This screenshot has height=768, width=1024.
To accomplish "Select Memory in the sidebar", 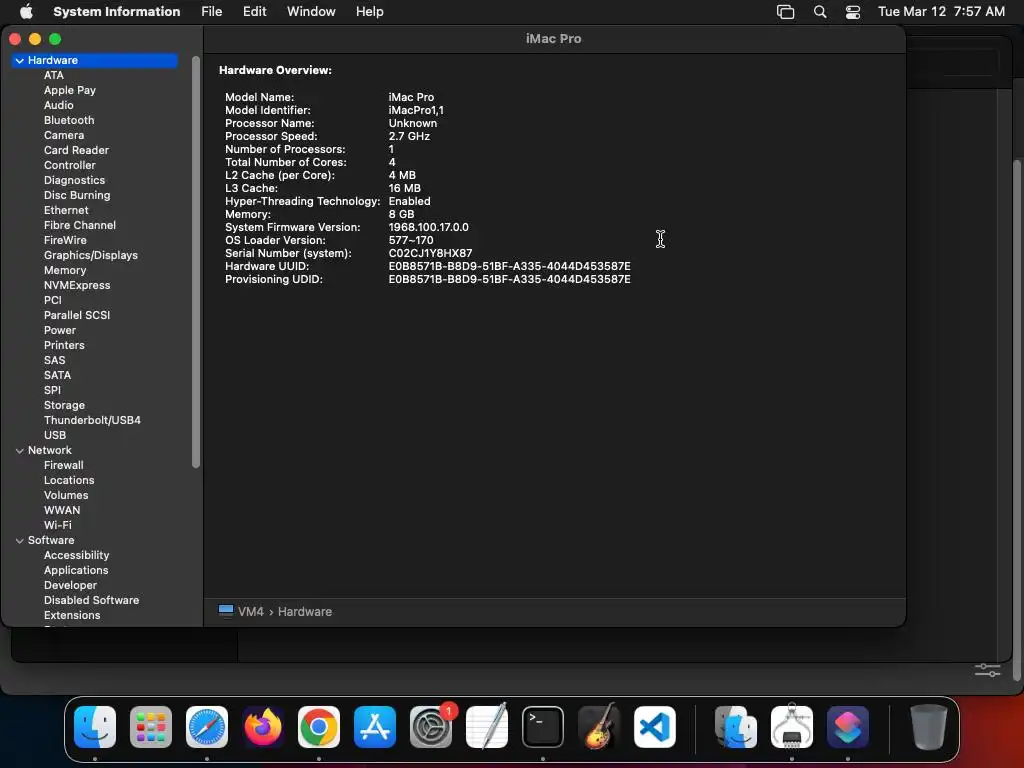I will coord(65,270).
